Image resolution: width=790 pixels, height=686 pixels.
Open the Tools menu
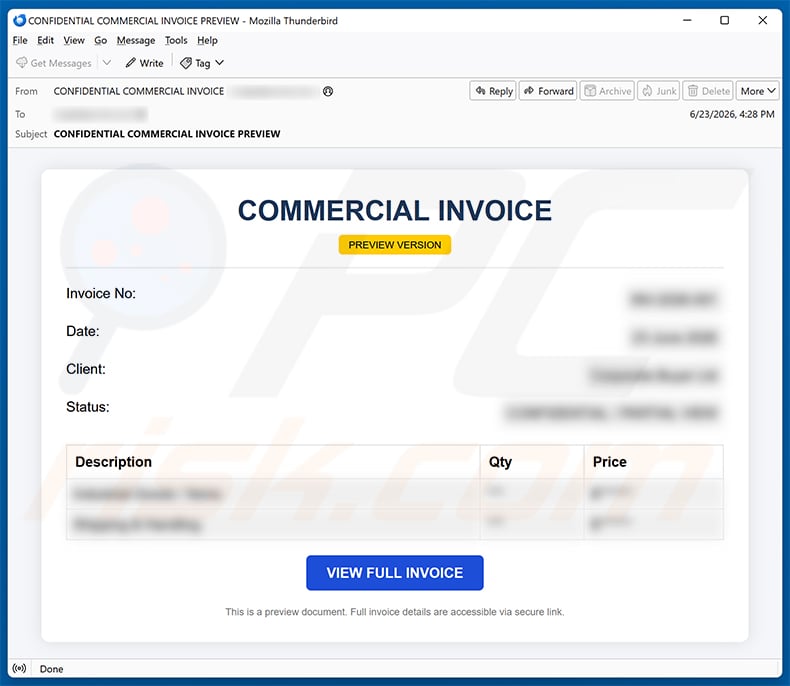176,40
